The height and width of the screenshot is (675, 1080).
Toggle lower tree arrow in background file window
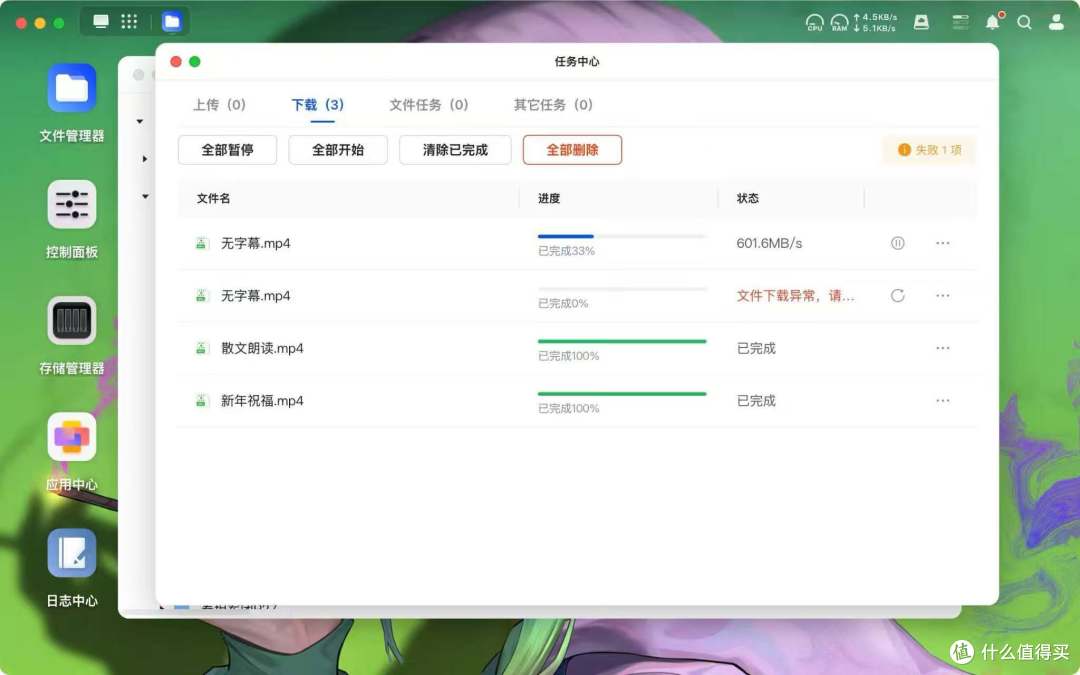pos(145,196)
